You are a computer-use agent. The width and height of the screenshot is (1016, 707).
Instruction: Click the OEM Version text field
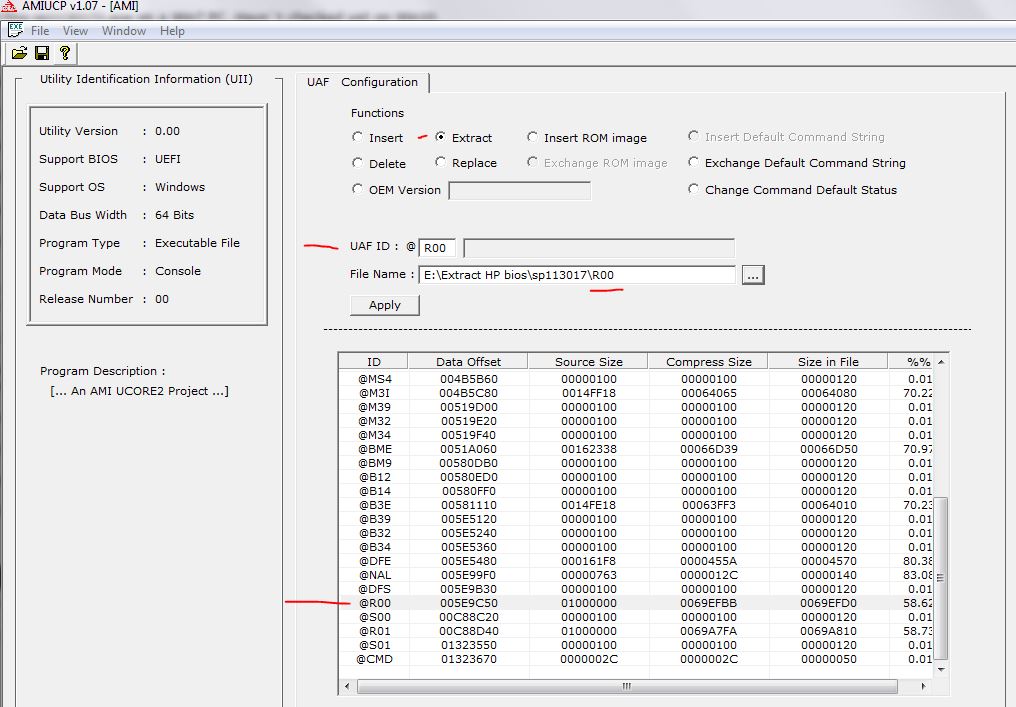click(x=520, y=191)
